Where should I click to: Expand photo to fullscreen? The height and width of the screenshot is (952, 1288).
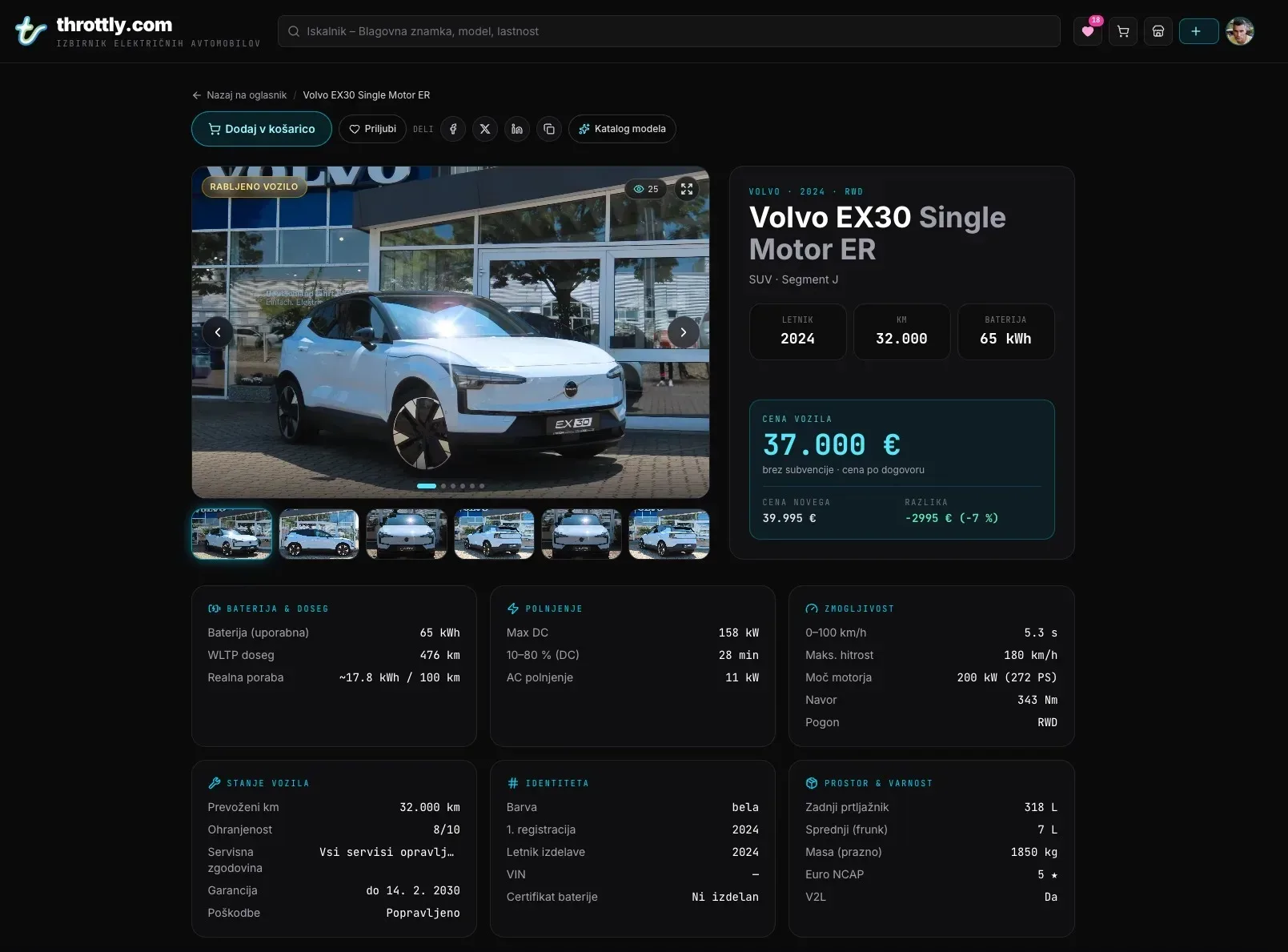click(x=687, y=189)
